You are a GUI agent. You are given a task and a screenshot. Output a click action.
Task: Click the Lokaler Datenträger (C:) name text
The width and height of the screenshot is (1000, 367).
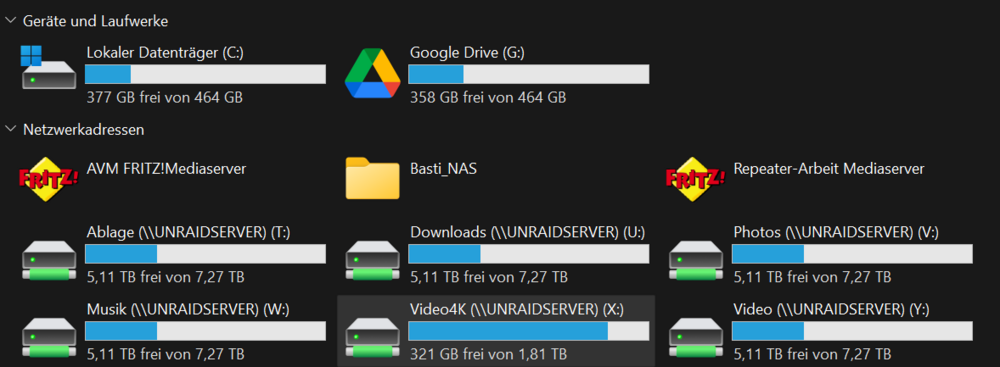click(165, 53)
